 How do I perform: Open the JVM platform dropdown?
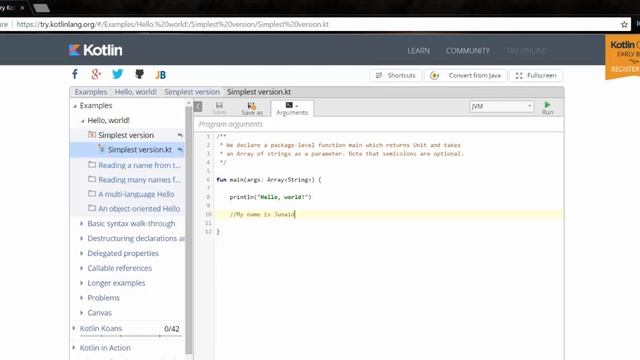502,107
